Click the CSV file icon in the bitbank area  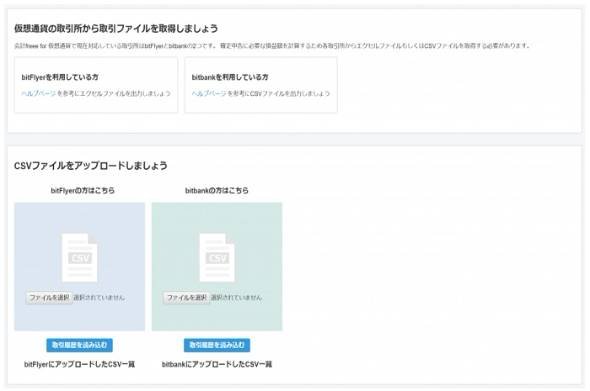click(217, 257)
